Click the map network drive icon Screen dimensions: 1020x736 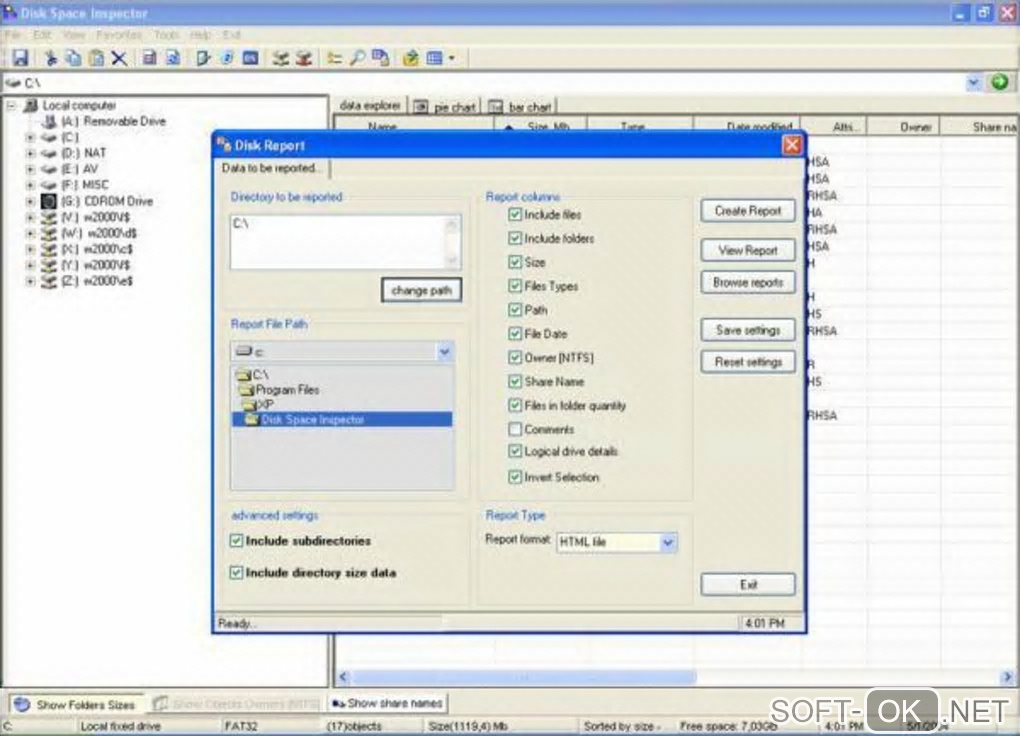280,58
